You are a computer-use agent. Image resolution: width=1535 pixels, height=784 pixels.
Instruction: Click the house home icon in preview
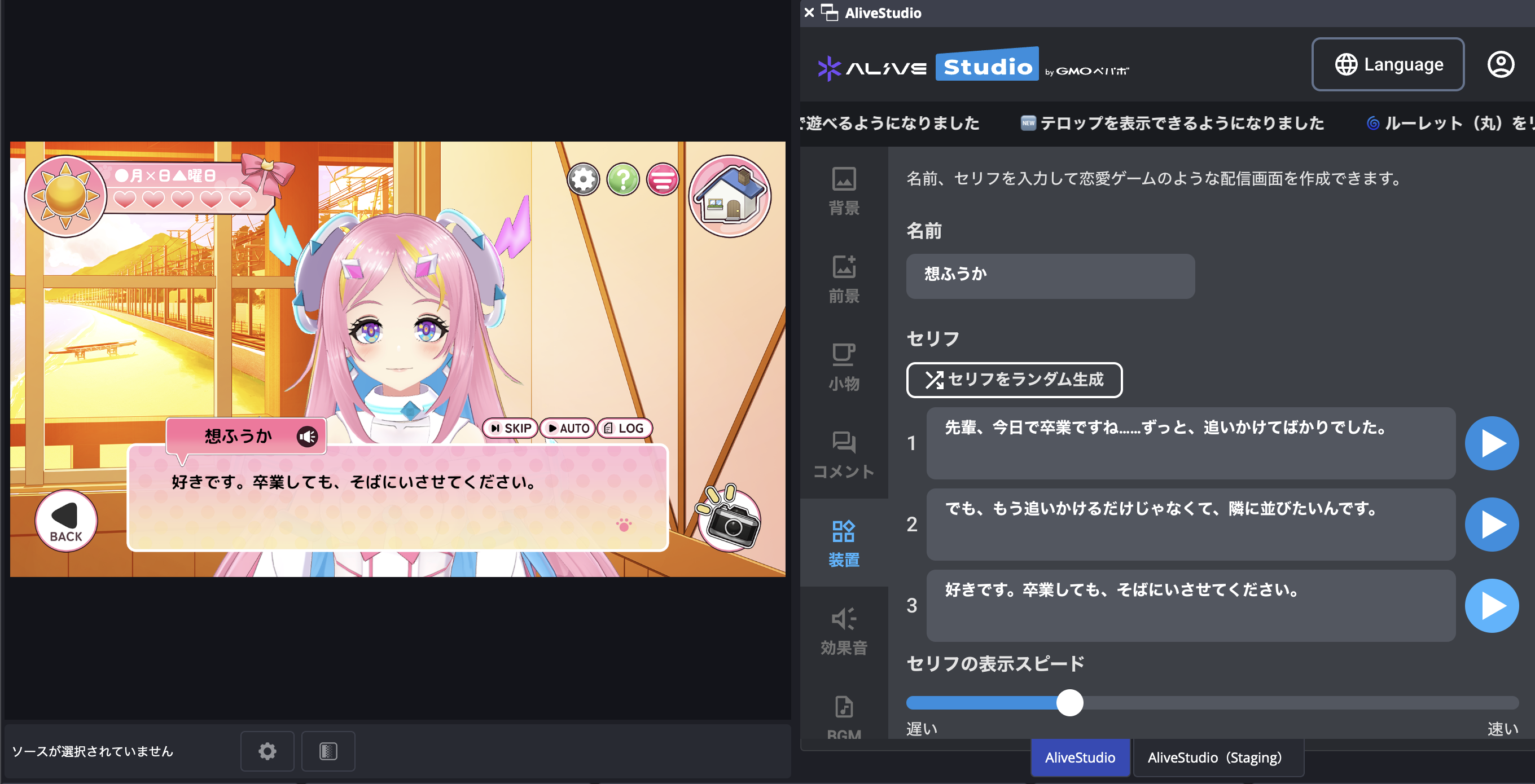point(729,197)
